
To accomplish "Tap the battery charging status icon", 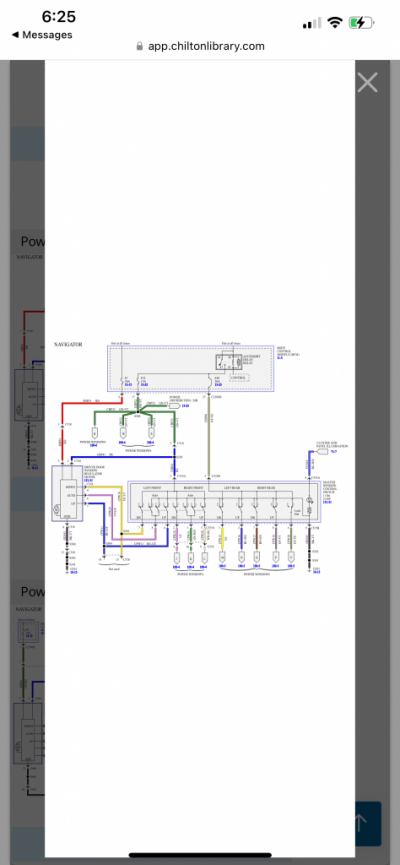I will (361, 23).
